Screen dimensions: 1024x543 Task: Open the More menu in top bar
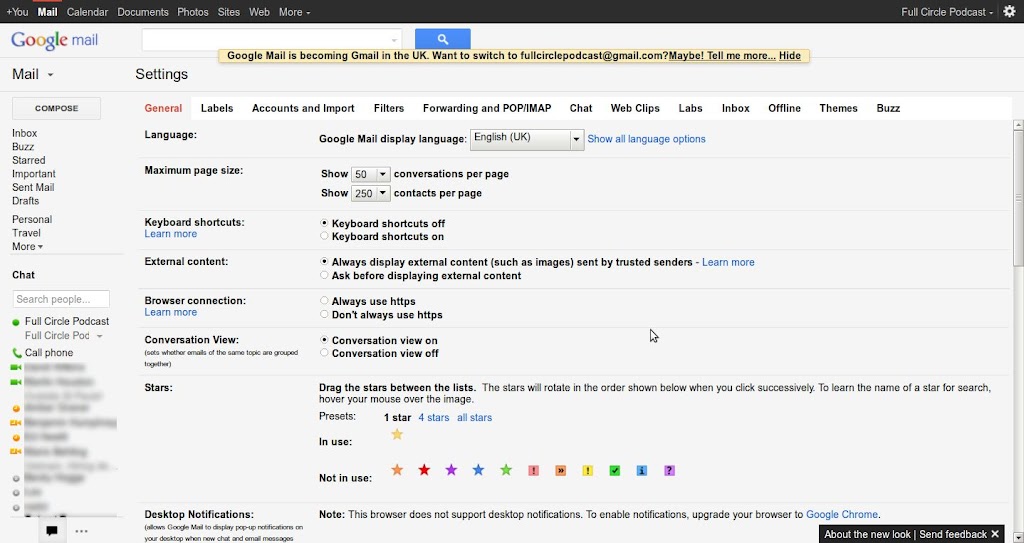tap(295, 12)
